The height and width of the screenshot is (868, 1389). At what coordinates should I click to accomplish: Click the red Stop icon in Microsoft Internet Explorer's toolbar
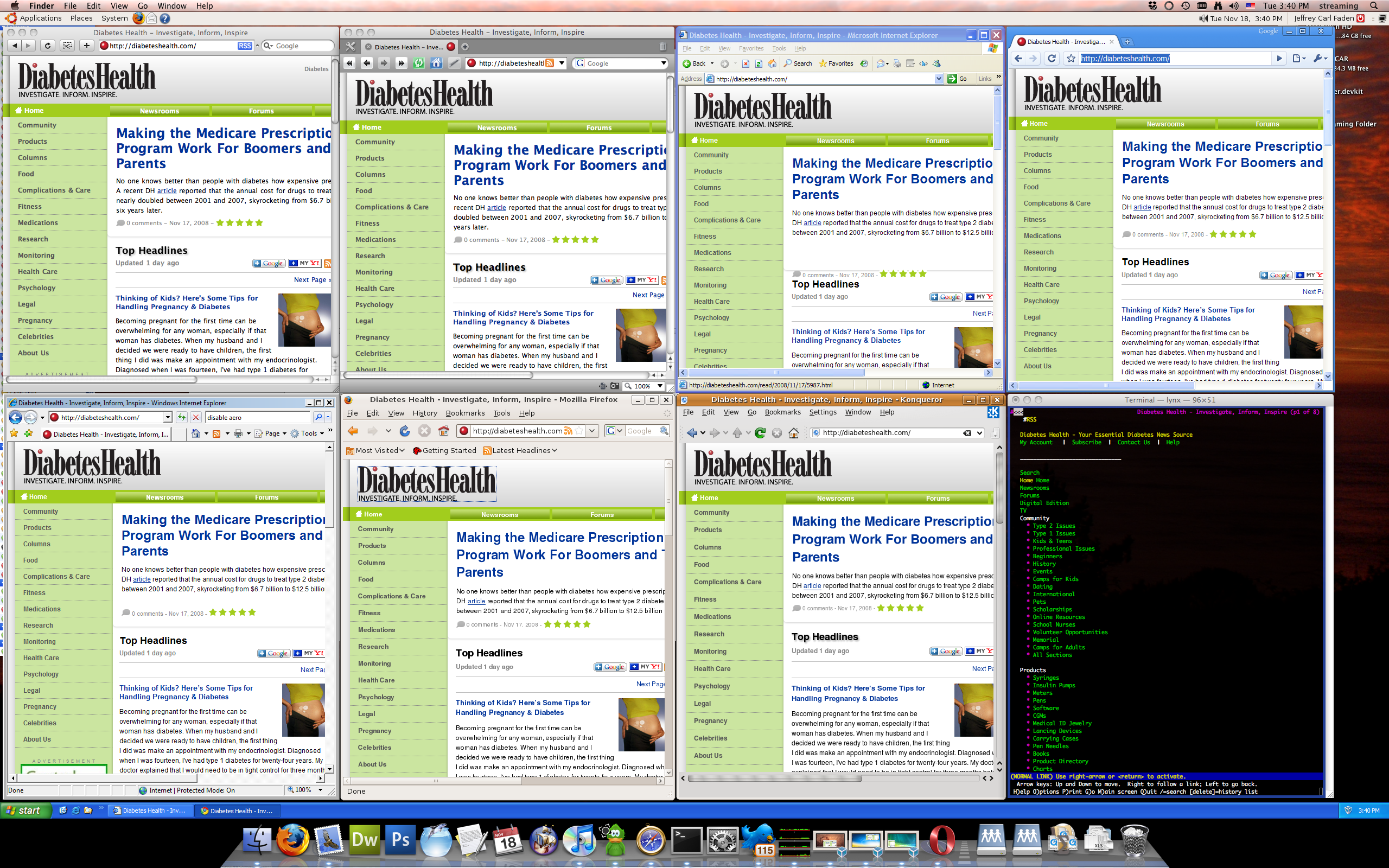click(x=745, y=63)
